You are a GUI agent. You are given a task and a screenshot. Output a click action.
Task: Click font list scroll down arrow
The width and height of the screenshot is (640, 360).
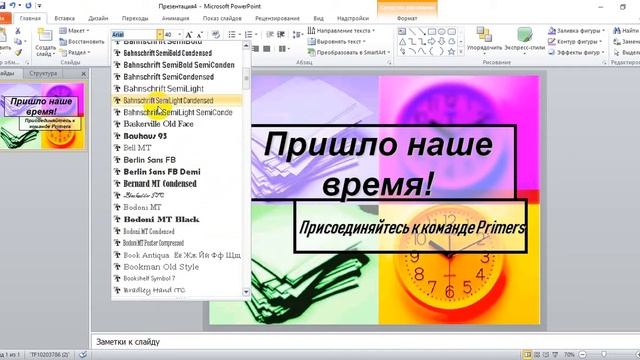tap(246, 292)
